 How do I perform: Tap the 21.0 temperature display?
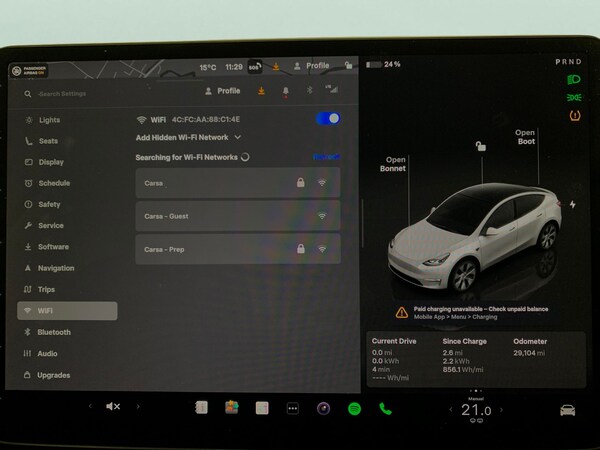[476, 410]
